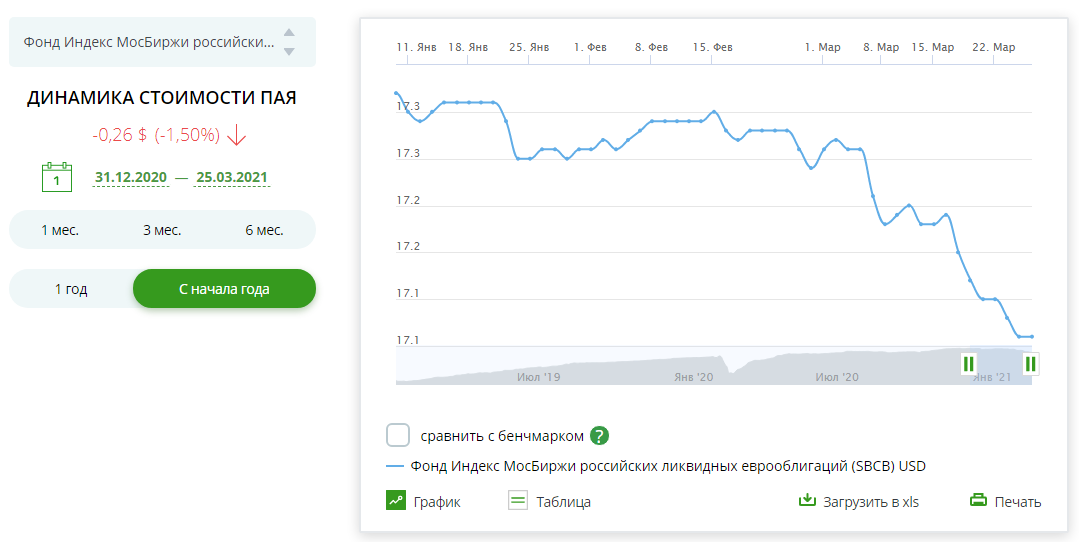
Task: Enable the сравнить с бенчмарком checkbox
Action: (x=398, y=435)
